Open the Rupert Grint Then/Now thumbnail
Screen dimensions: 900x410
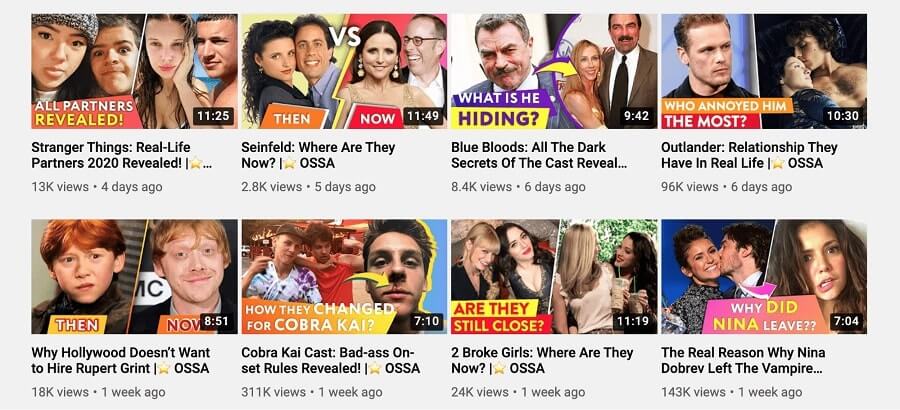[x=134, y=276]
